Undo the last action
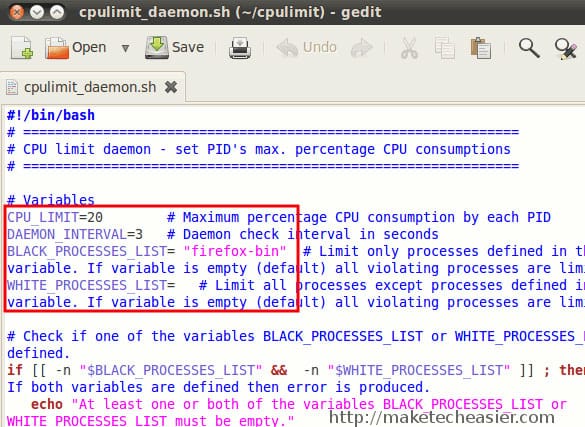Image resolution: width=585 pixels, height=427 pixels. coord(306,48)
